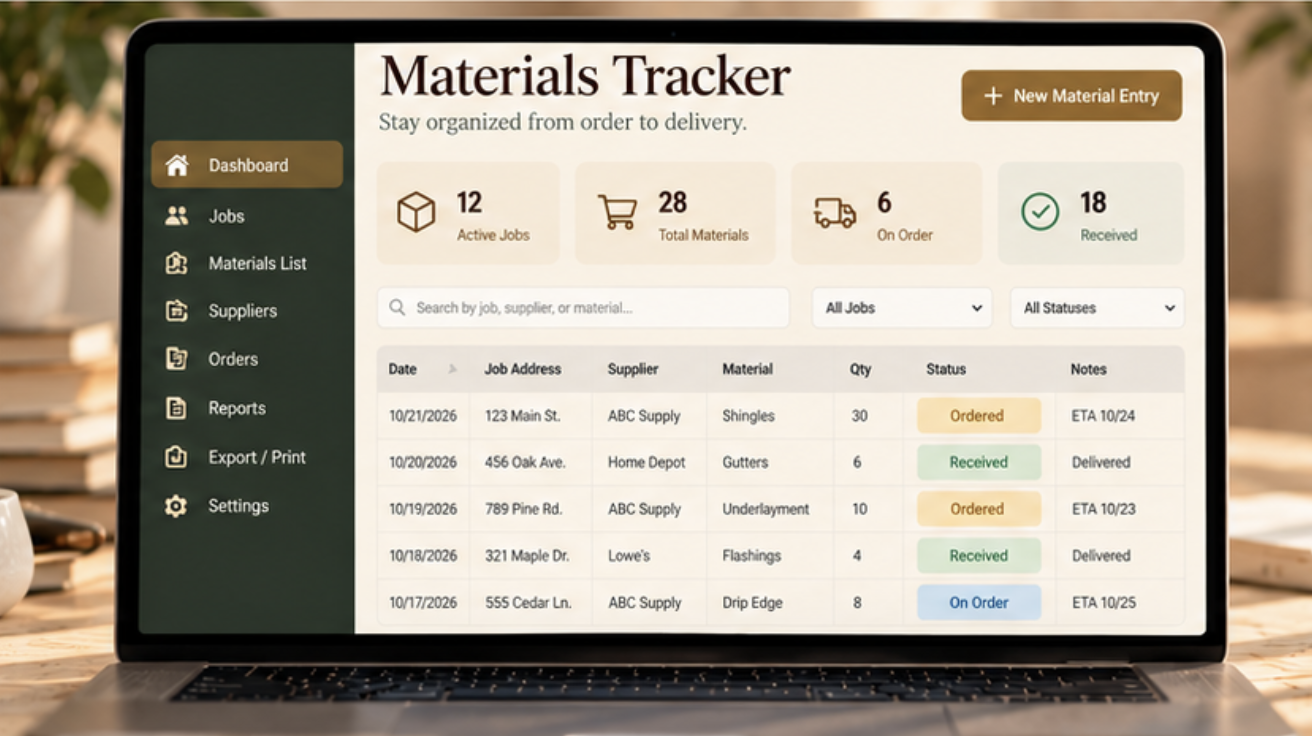Click the Jobs people icon in sidebar

point(177,216)
